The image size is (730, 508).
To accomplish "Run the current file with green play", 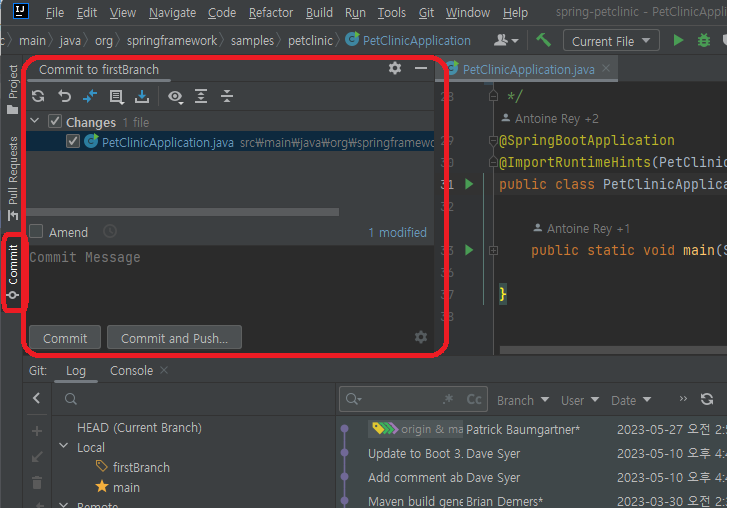I will click(x=678, y=41).
